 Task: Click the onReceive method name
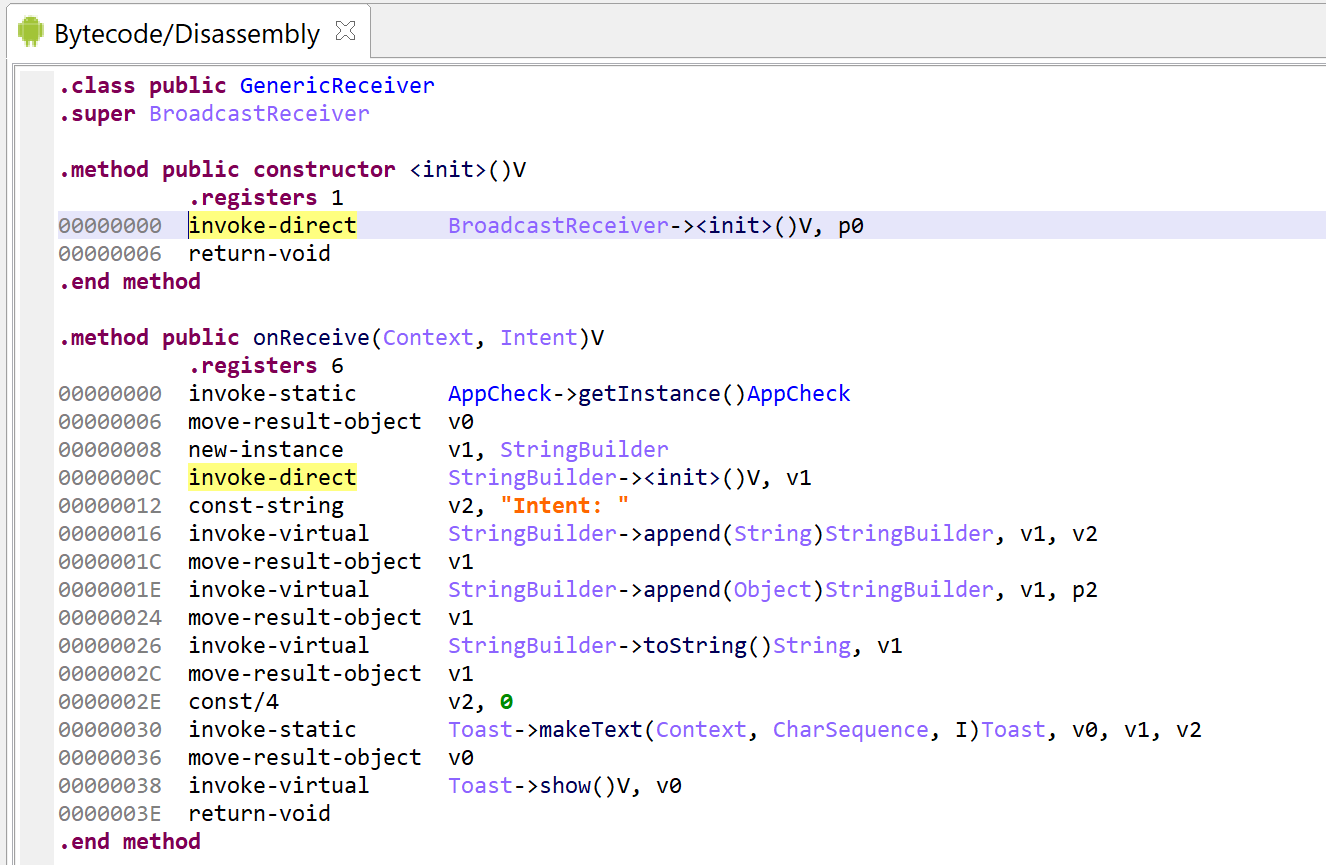[311, 338]
